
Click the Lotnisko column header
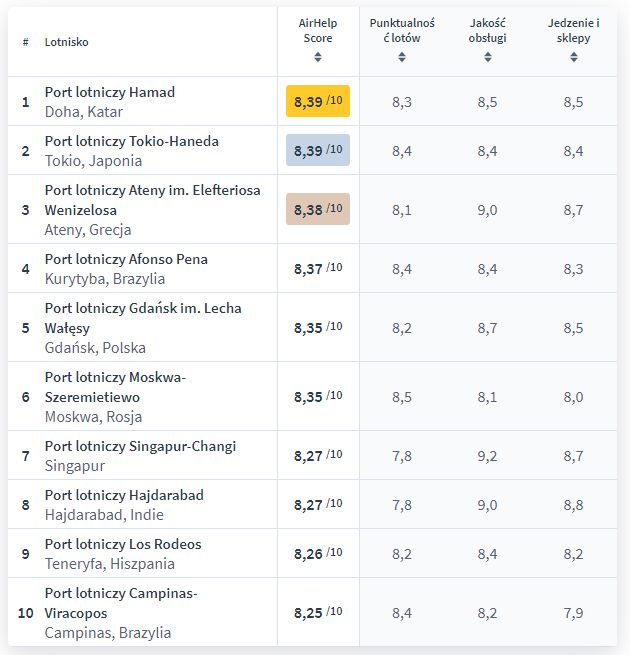(x=67, y=42)
